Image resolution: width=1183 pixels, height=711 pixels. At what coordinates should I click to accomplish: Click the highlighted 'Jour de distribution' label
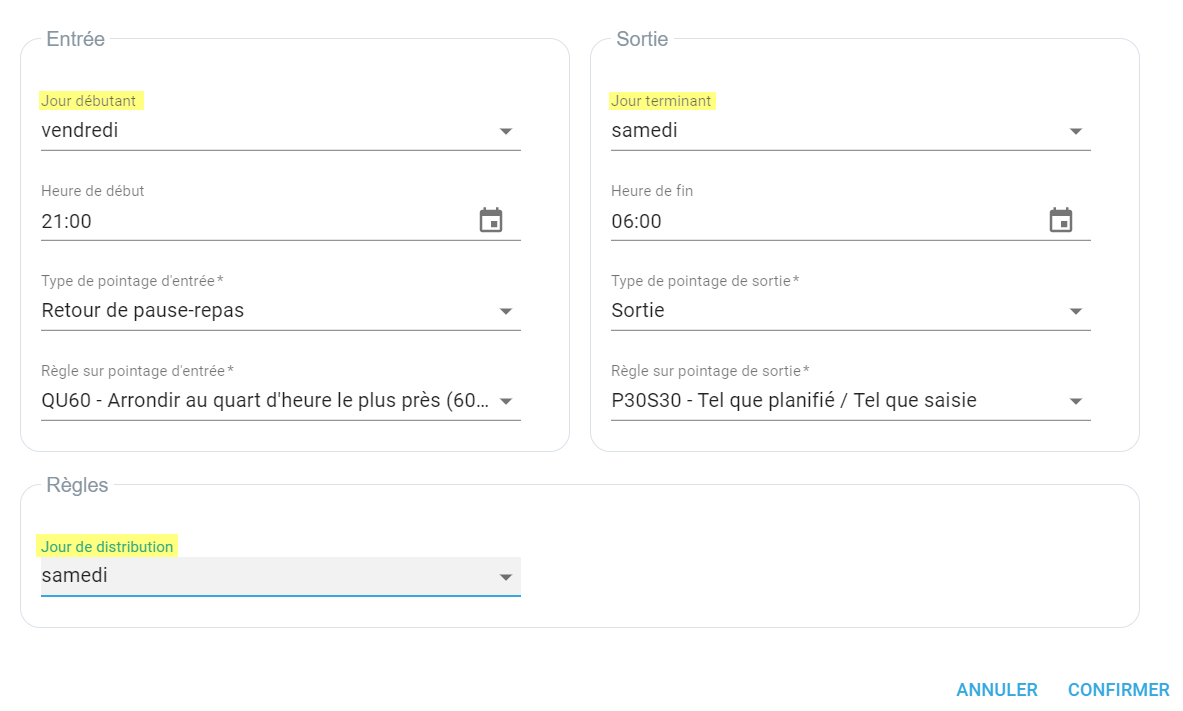[x=107, y=547]
